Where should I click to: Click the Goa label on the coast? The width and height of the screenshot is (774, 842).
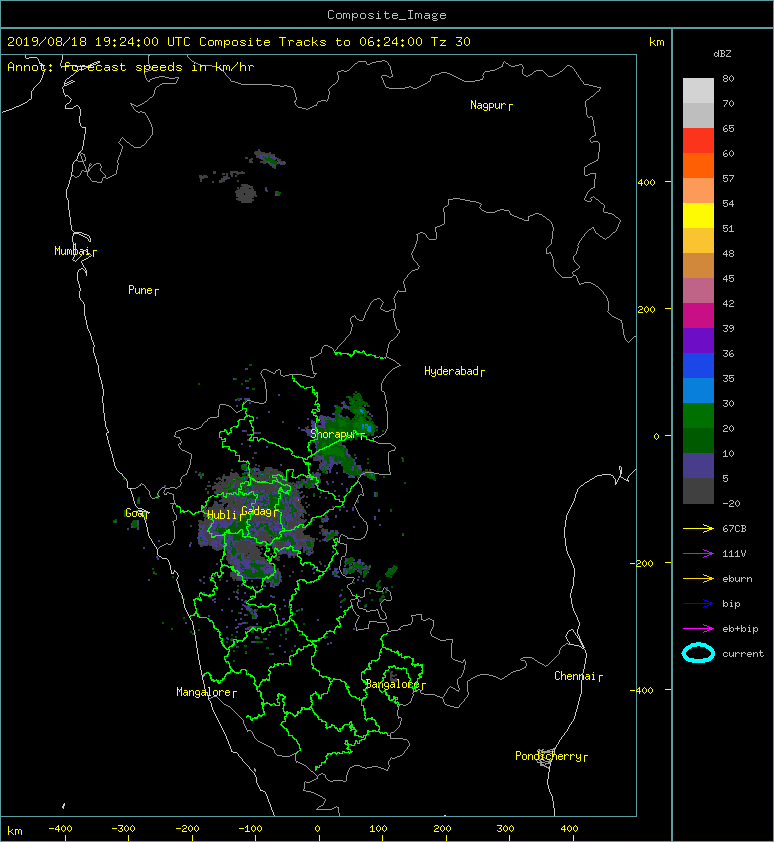136,513
